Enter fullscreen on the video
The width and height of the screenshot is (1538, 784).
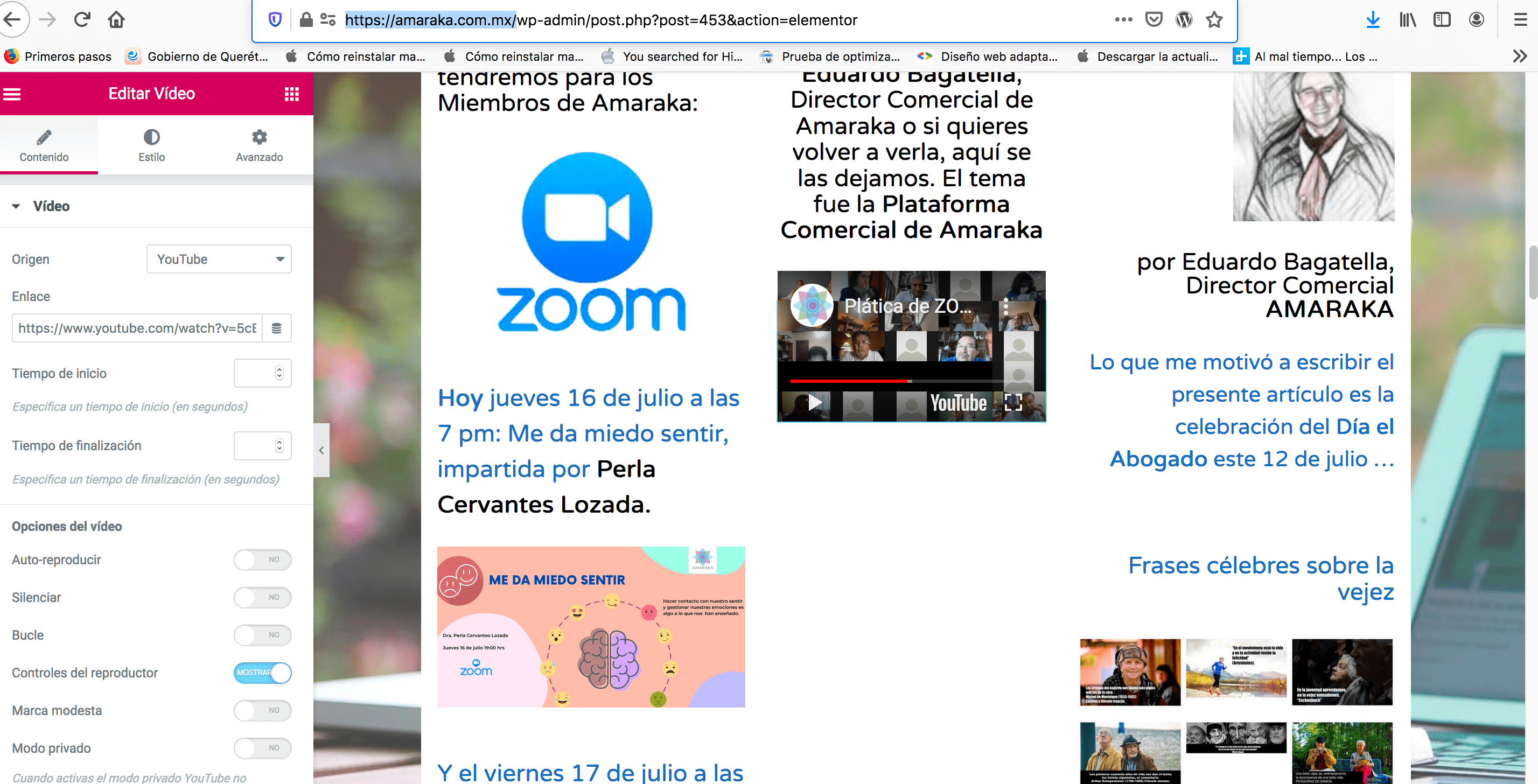pos(1012,402)
